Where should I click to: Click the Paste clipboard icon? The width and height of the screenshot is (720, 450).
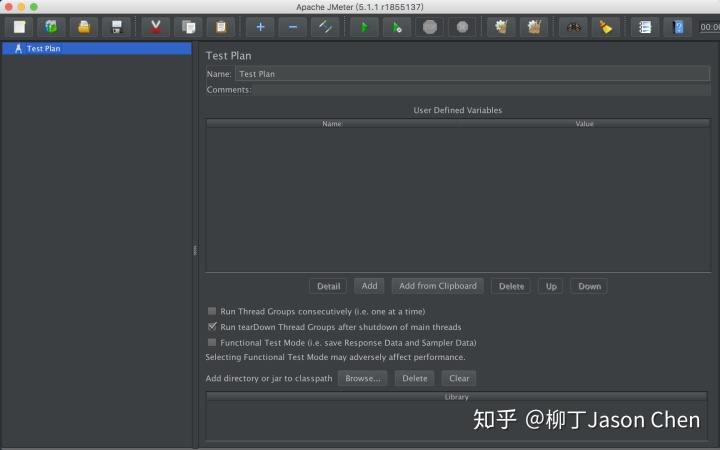(221, 27)
